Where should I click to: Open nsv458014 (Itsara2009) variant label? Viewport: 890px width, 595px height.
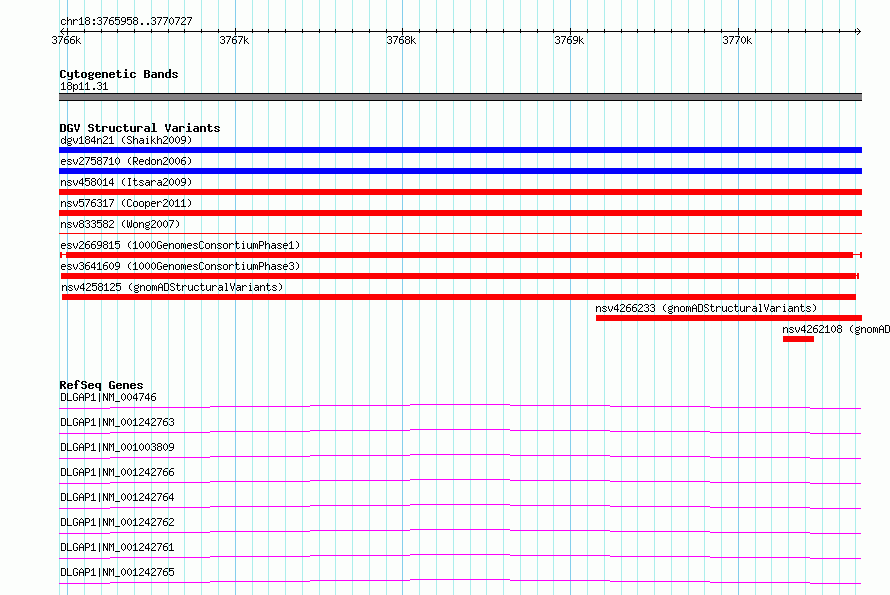(x=126, y=182)
